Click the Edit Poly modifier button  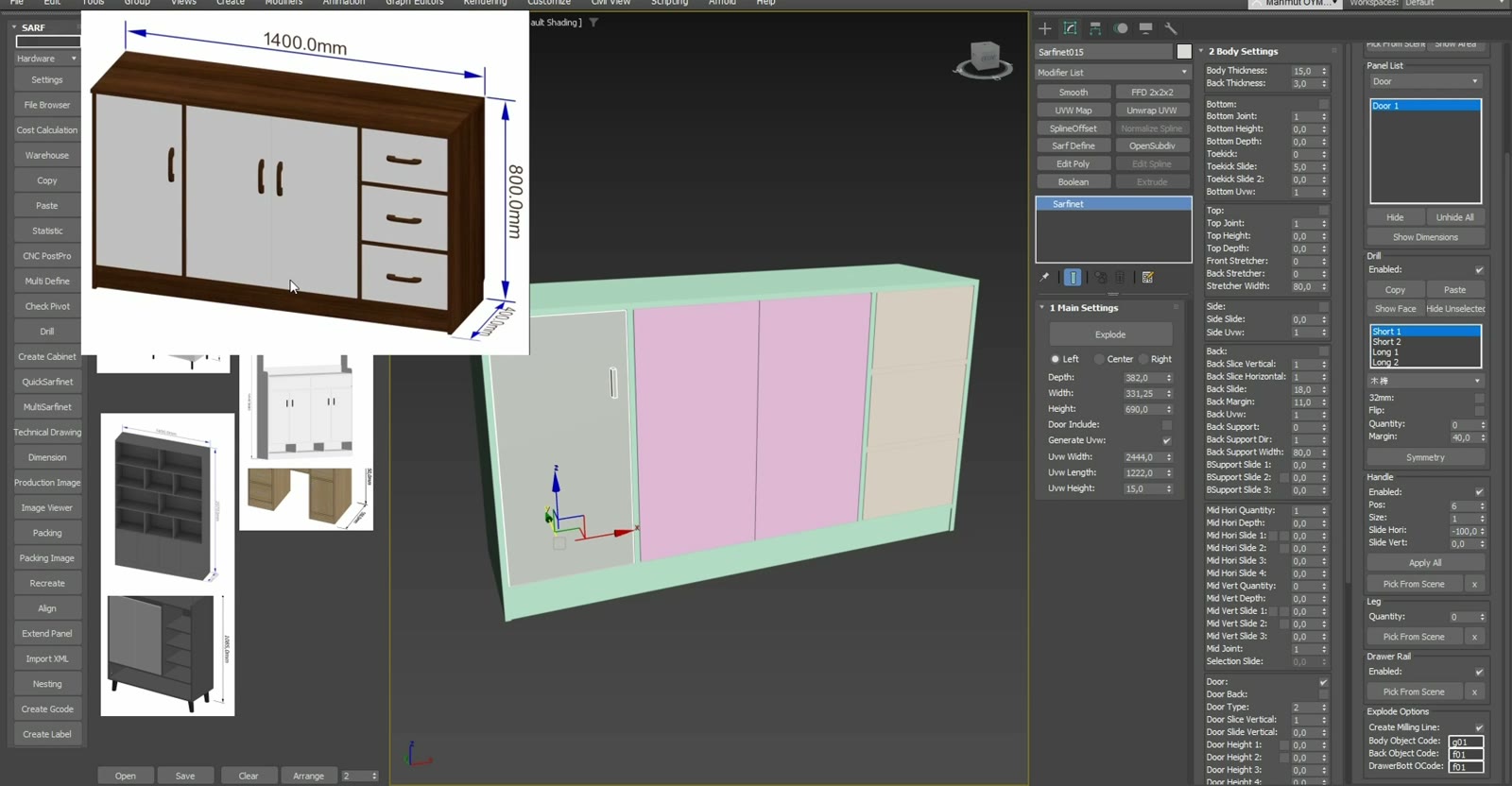[1074, 164]
